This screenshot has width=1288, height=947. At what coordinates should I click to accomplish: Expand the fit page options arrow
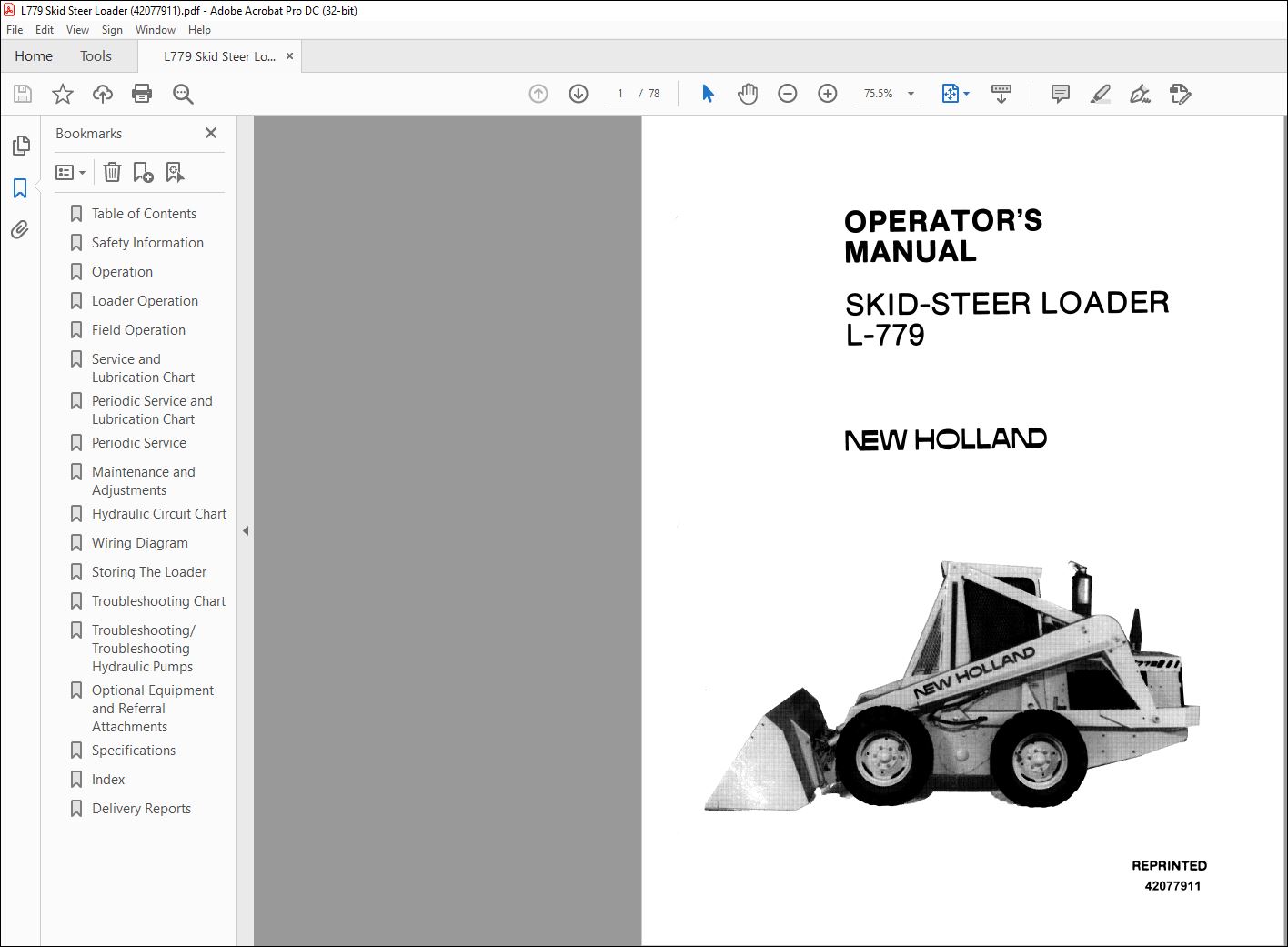pos(966,94)
